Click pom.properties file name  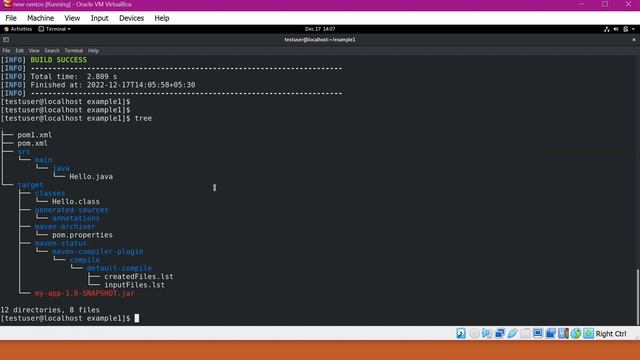point(82,235)
